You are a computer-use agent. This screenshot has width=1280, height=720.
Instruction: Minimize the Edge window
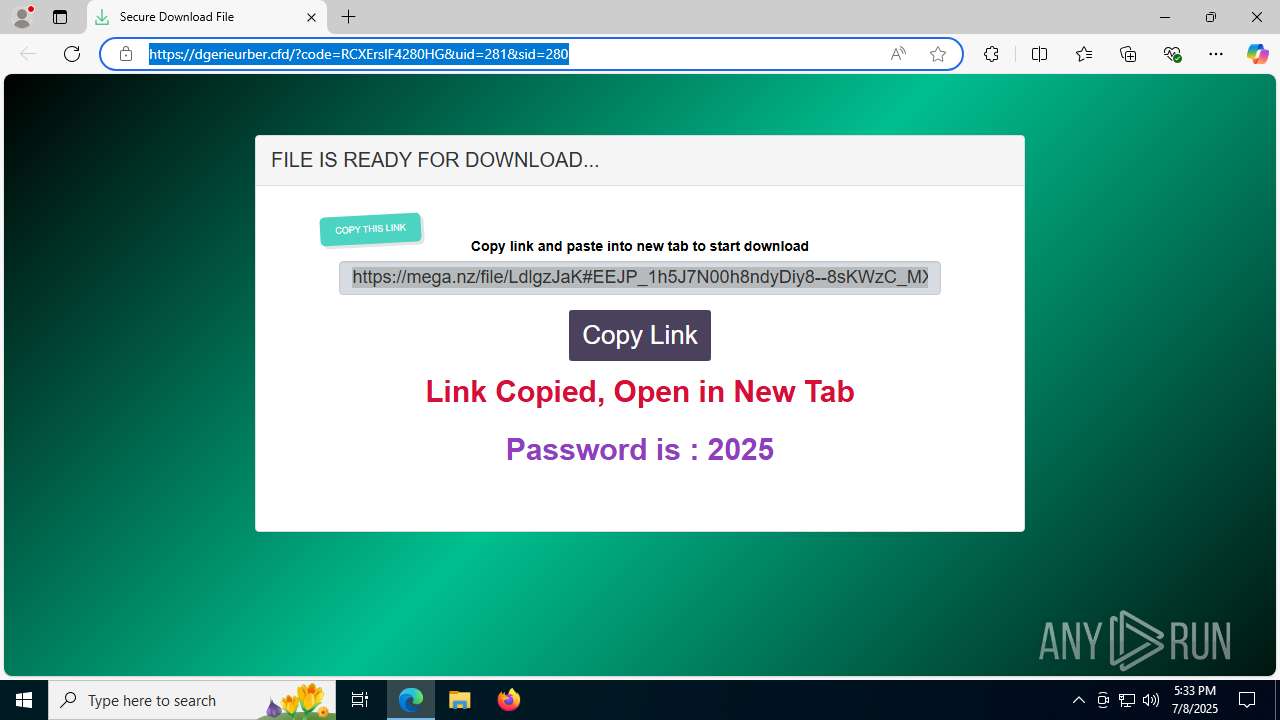point(1164,17)
